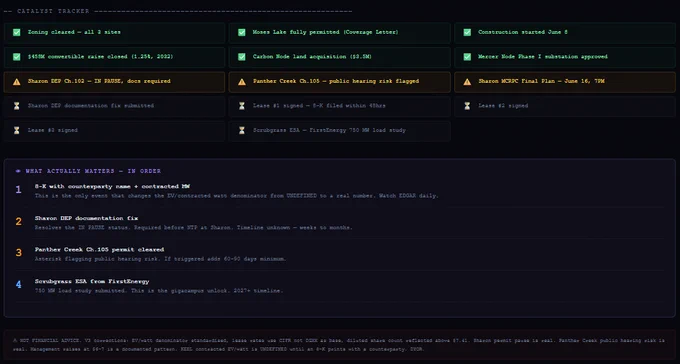Click the 'Resolves the IN PAUSE status' description

click(193, 227)
